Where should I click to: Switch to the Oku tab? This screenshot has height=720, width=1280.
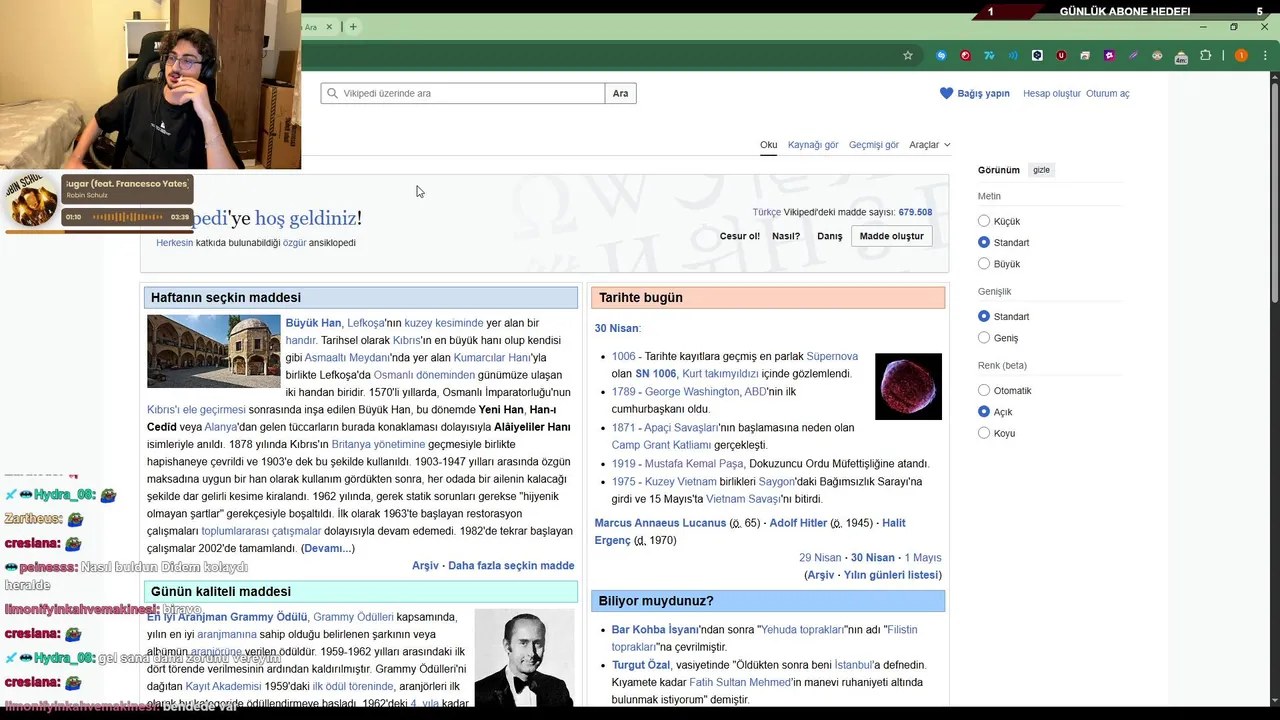pos(768,145)
